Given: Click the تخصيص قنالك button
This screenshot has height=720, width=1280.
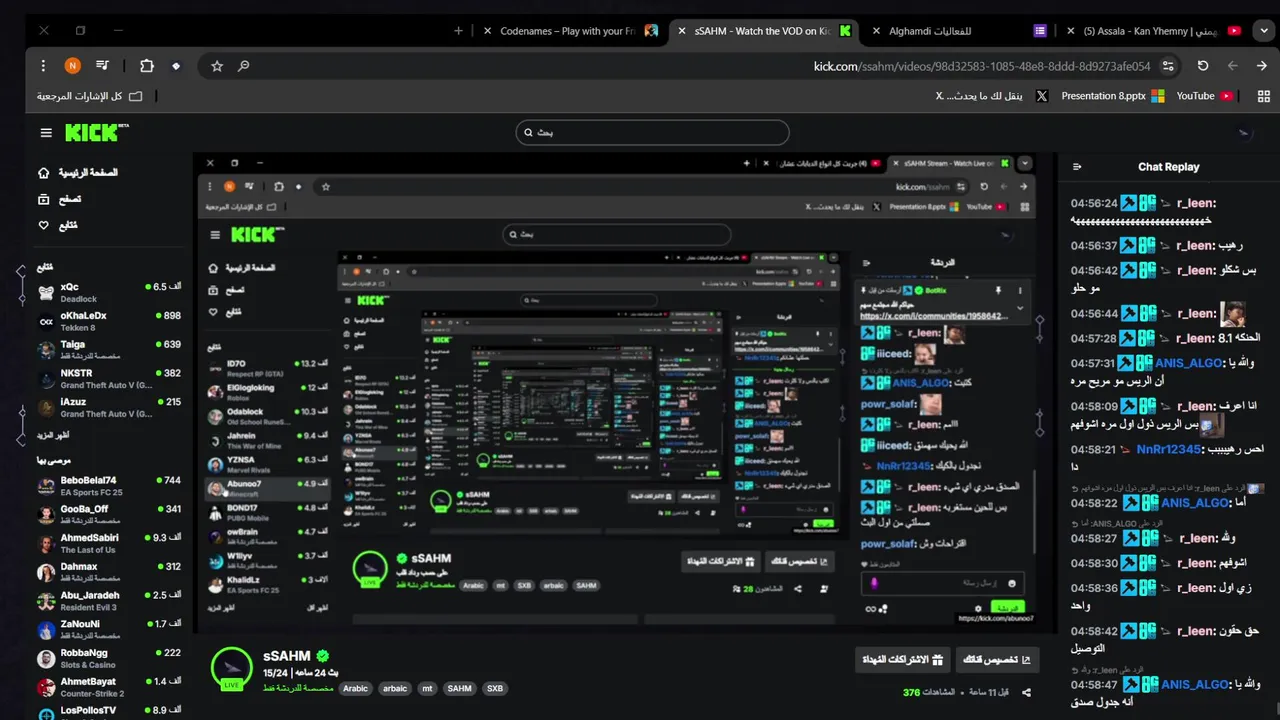Looking at the screenshot, I should pyautogui.click(x=997, y=660).
